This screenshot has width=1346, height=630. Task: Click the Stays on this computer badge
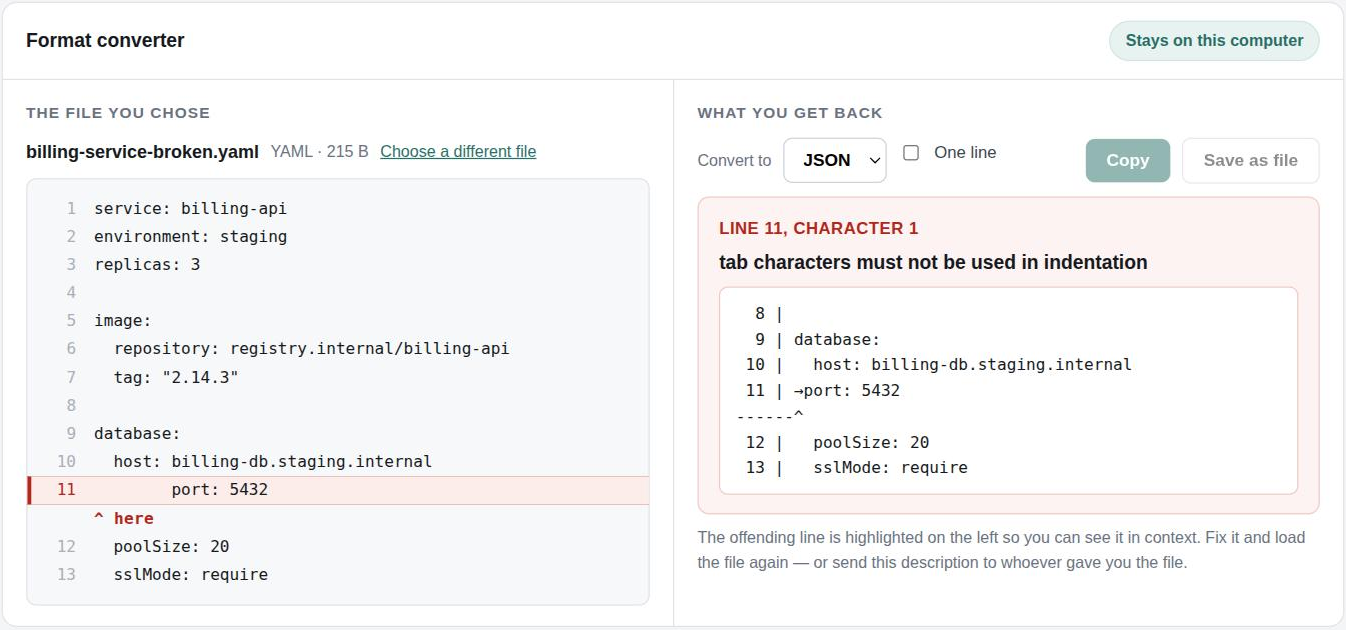(1214, 41)
